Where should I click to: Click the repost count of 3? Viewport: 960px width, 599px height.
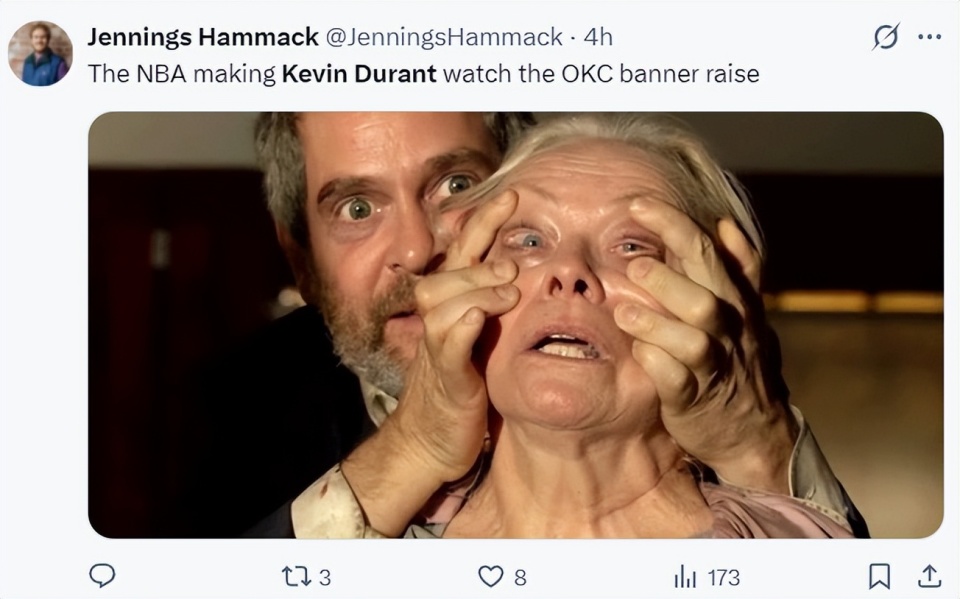pyautogui.click(x=324, y=577)
